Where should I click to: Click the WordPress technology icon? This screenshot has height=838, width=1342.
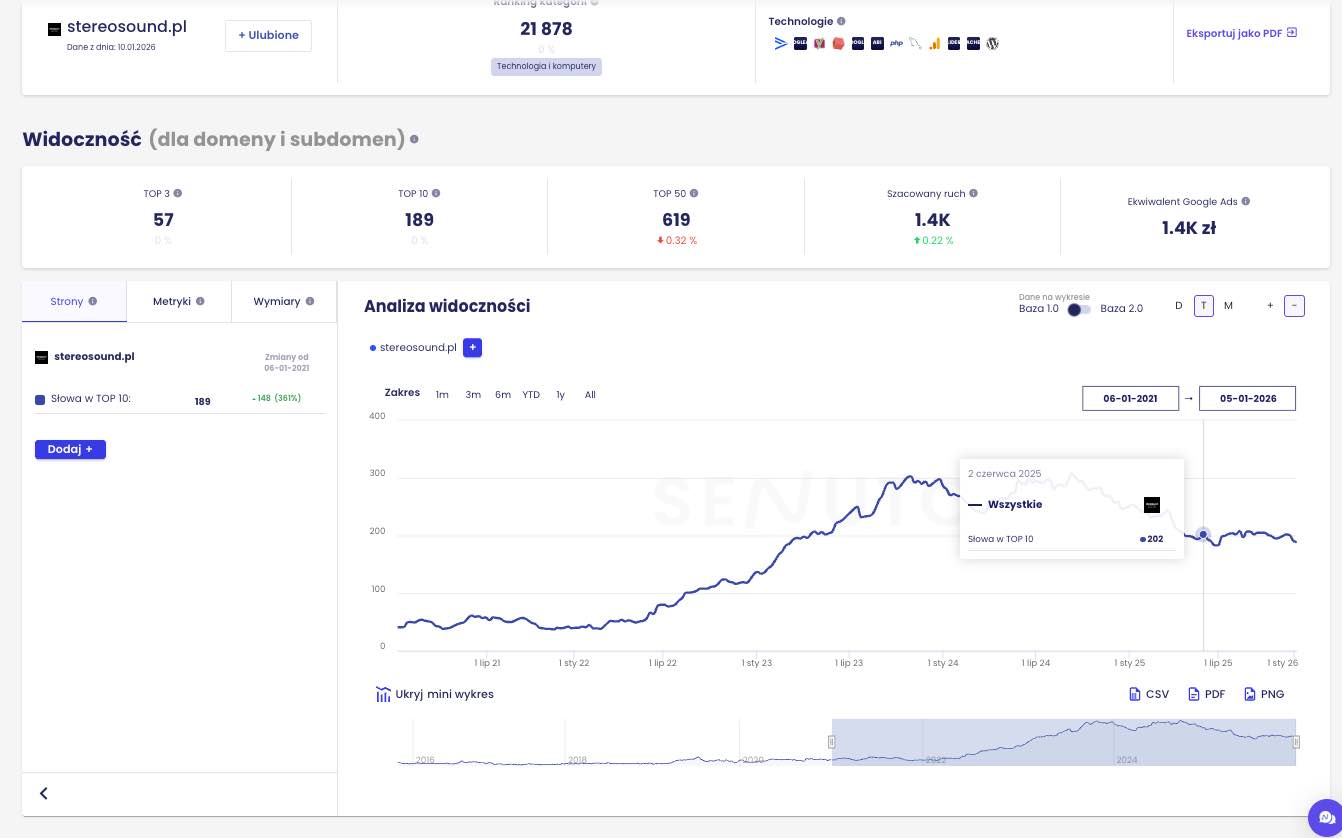point(993,43)
